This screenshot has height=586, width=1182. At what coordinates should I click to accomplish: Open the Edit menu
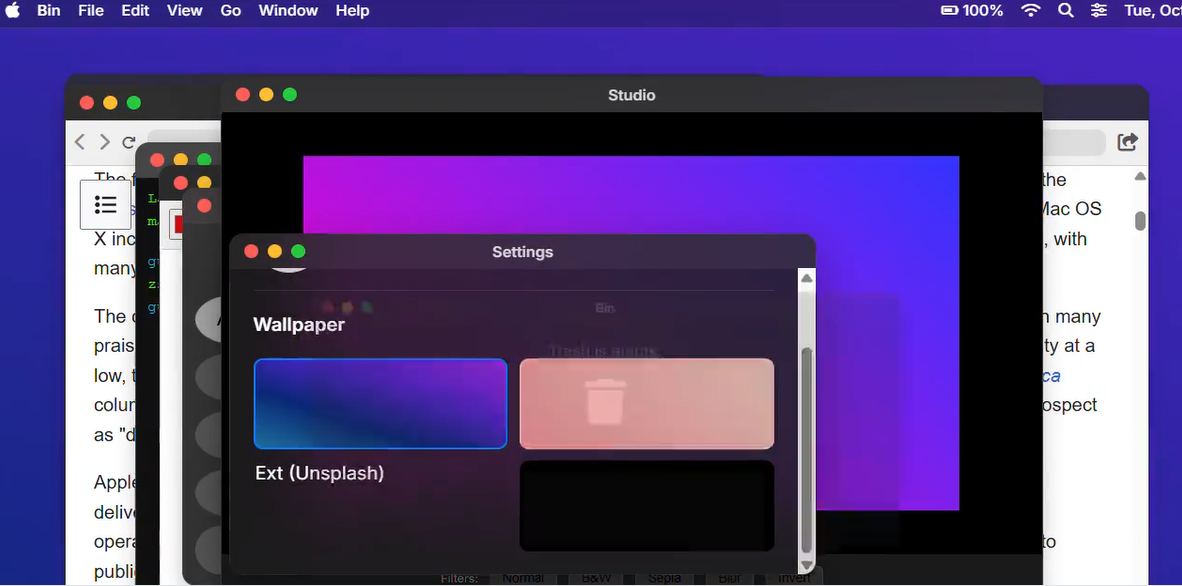(x=136, y=11)
